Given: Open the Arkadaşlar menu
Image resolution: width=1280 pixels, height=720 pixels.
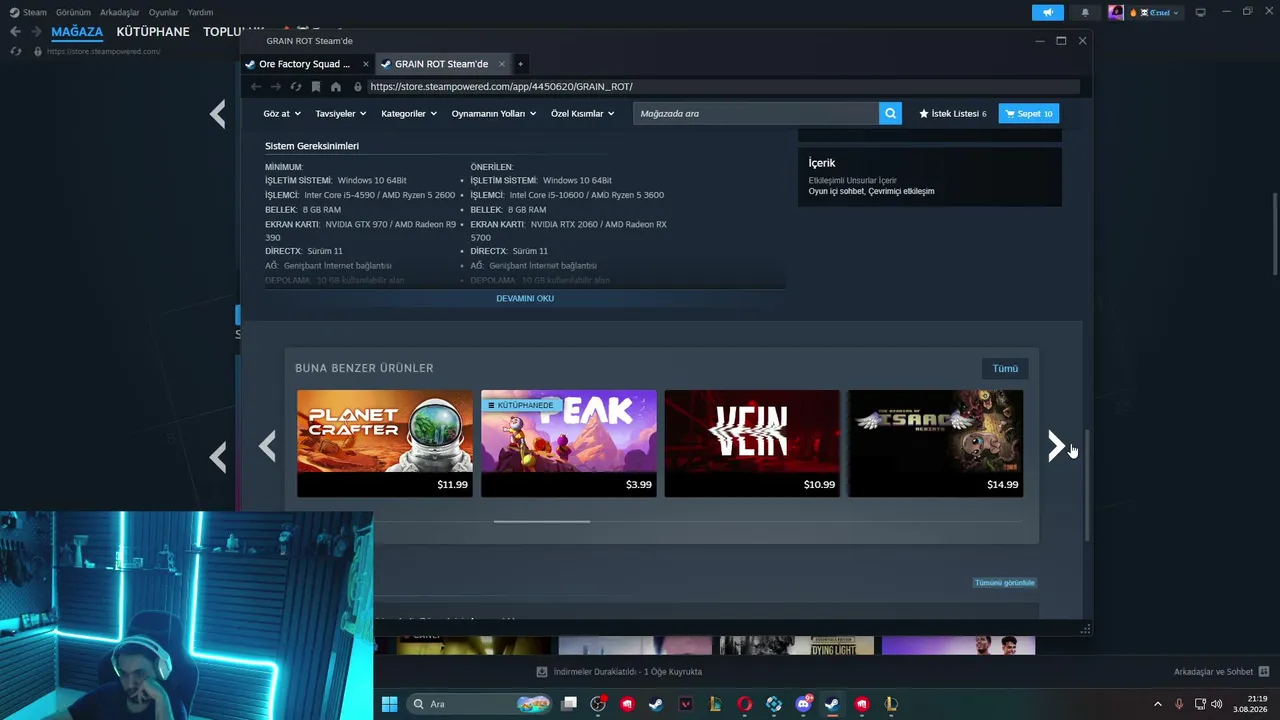Looking at the screenshot, I should [x=120, y=12].
